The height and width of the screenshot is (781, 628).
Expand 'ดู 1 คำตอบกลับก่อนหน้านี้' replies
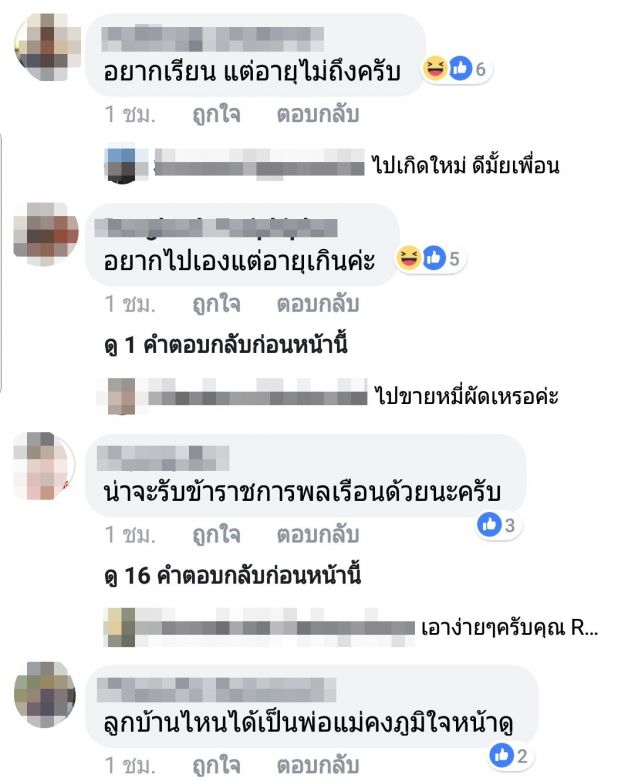coord(226,346)
